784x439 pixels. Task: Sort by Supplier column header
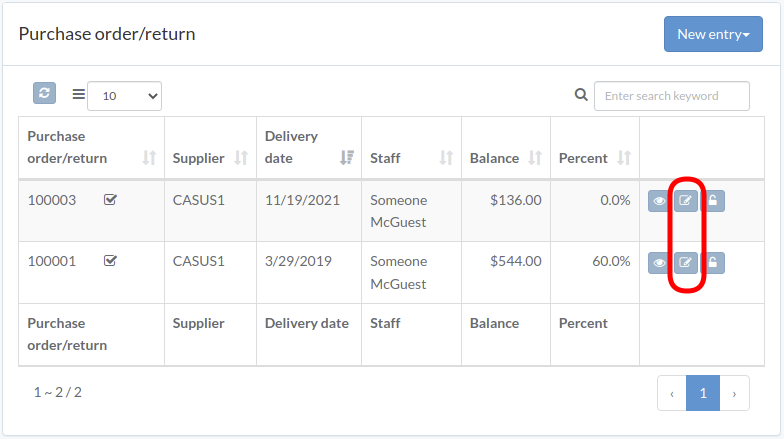241,158
